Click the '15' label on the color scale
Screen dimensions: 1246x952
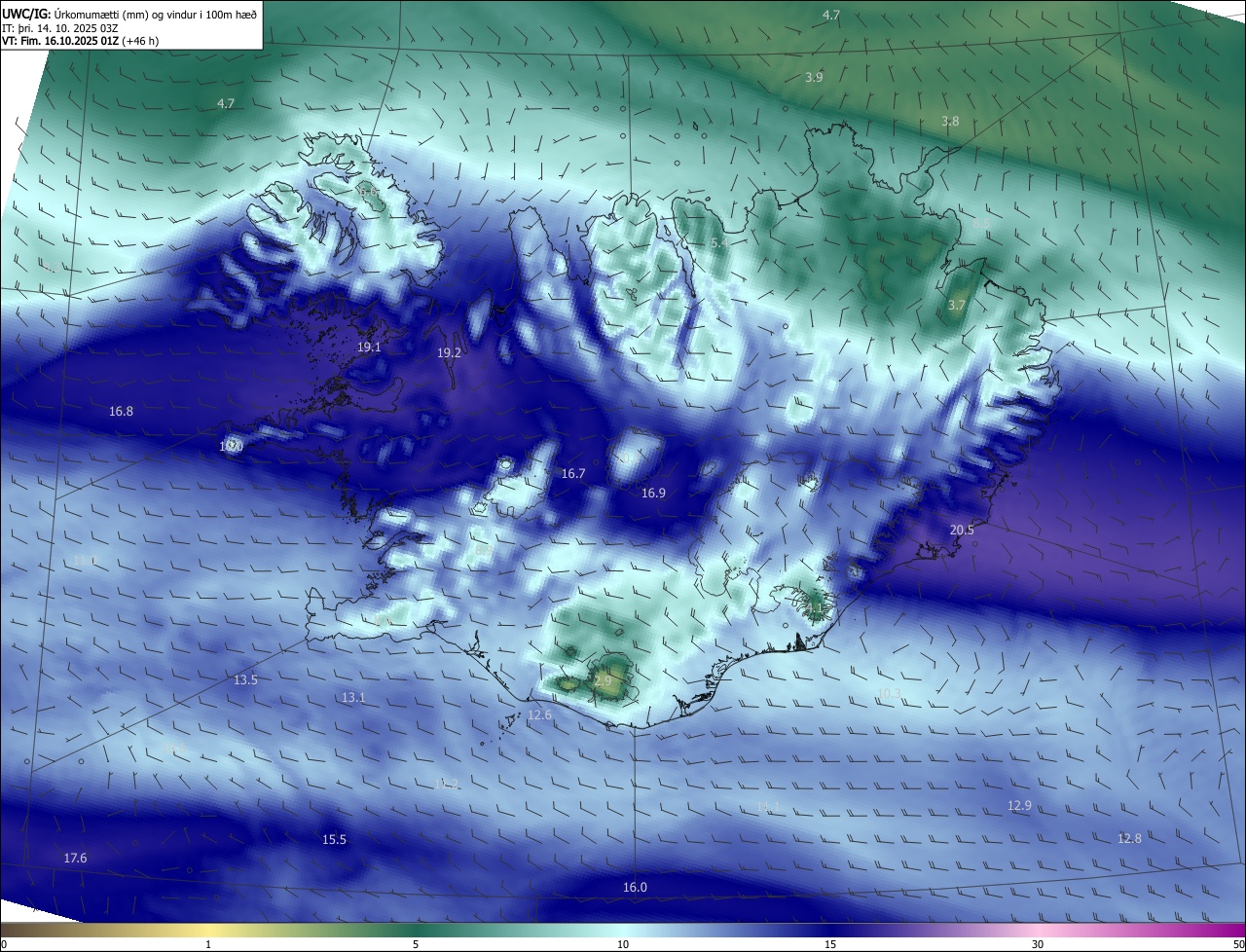(830, 944)
